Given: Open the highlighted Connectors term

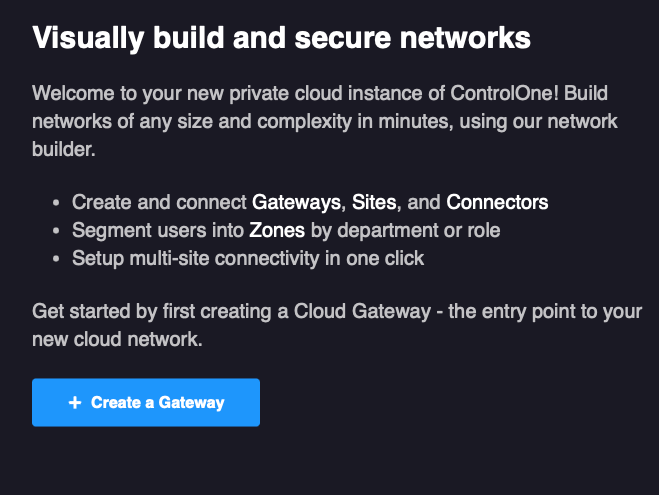Looking at the screenshot, I should [497, 202].
